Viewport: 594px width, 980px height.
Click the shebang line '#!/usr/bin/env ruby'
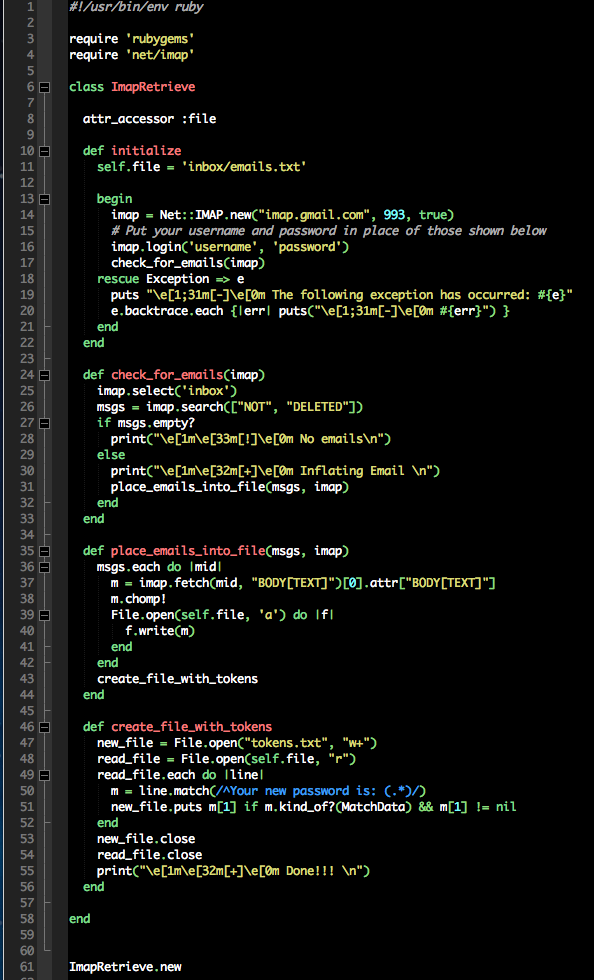[x=136, y=7]
